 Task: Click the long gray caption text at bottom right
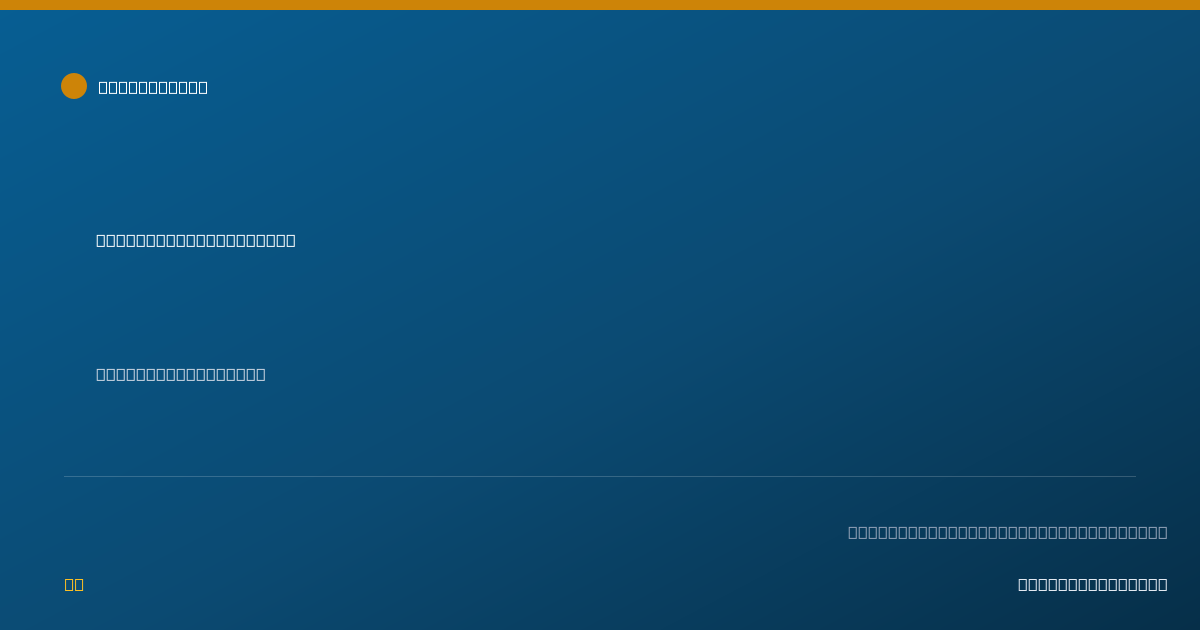(1008, 532)
